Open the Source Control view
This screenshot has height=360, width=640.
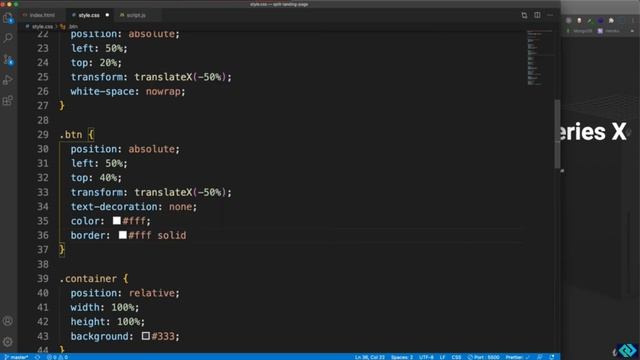click(x=8, y=60)
